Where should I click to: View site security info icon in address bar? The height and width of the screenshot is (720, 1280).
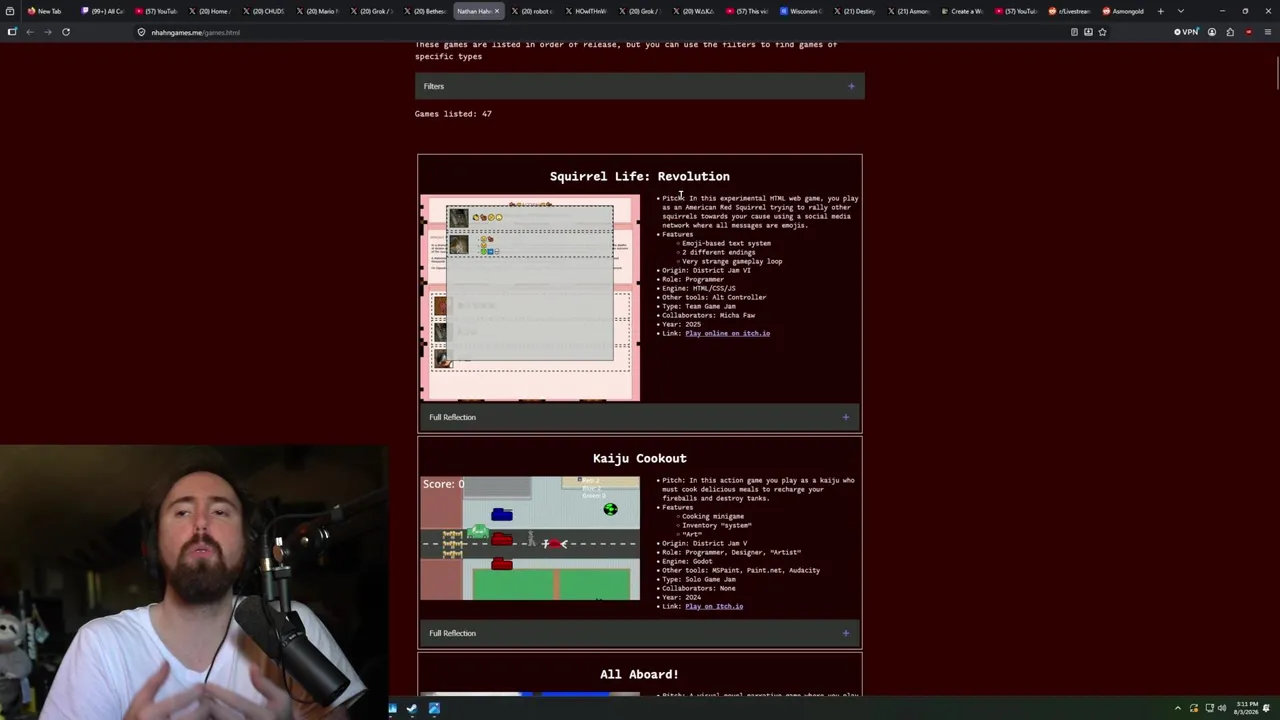(141, 32)
